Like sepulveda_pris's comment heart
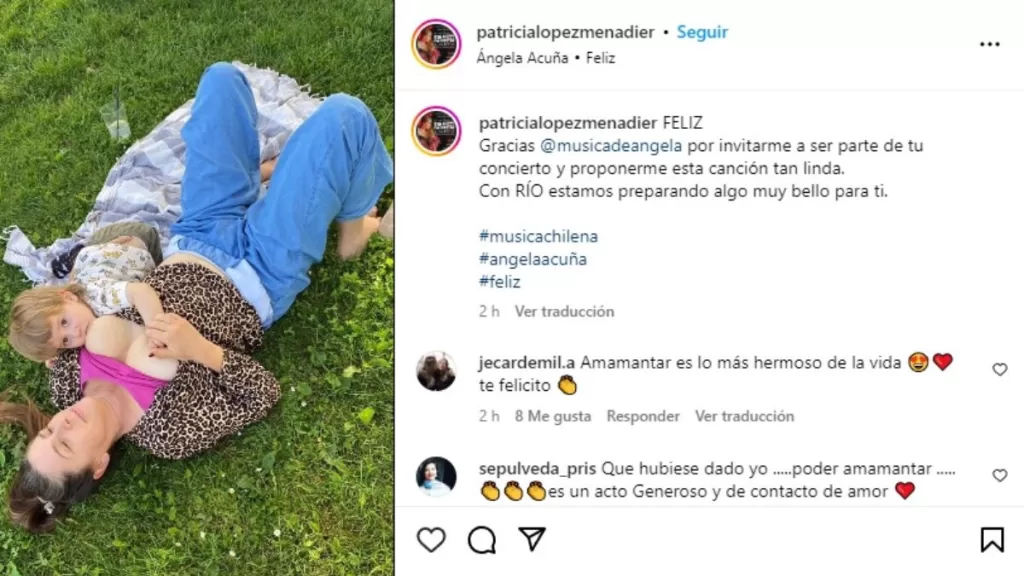 point(1000,475)
